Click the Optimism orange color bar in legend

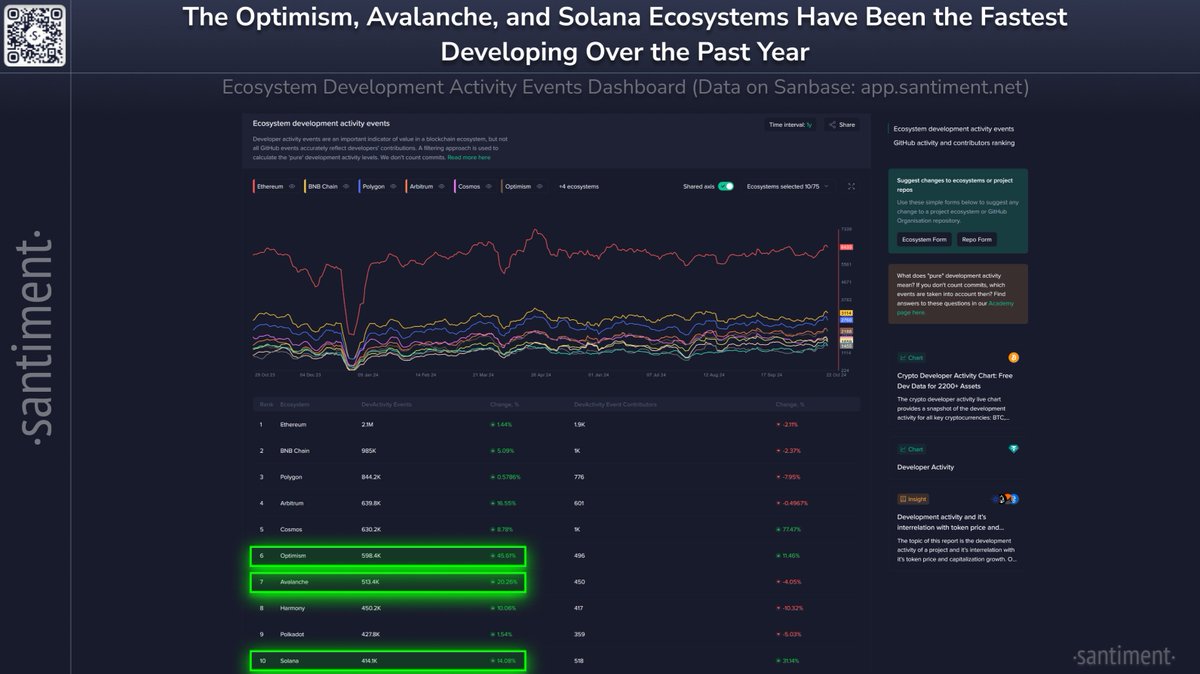click(x=502, y=186)
